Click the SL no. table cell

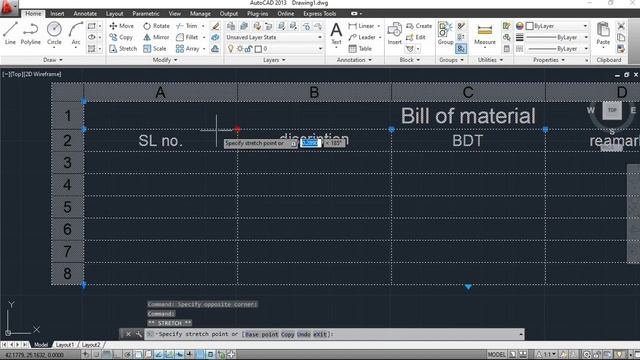(160, 141)
